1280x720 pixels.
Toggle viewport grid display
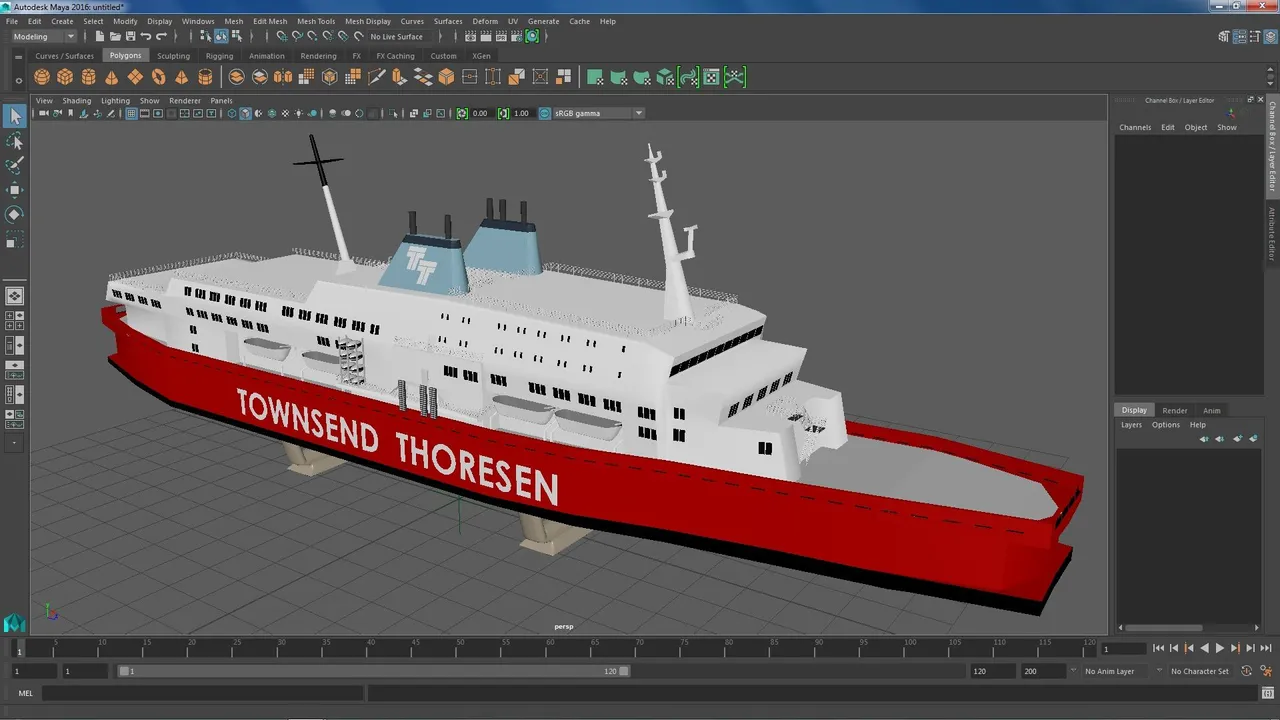(x=131, y=113)
